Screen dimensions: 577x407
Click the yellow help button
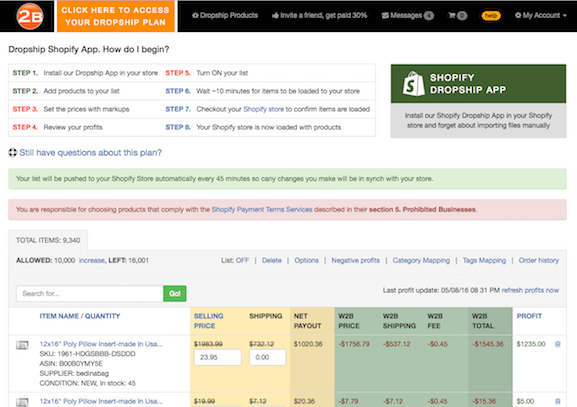[491, 15]
